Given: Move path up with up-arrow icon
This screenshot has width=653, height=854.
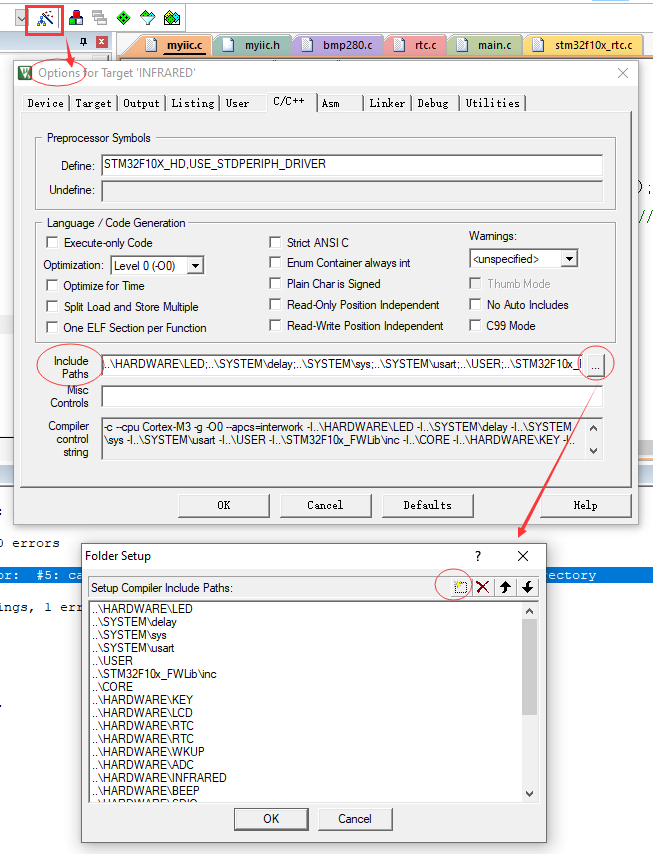Looking at the screenshot, I should point(505,587).
